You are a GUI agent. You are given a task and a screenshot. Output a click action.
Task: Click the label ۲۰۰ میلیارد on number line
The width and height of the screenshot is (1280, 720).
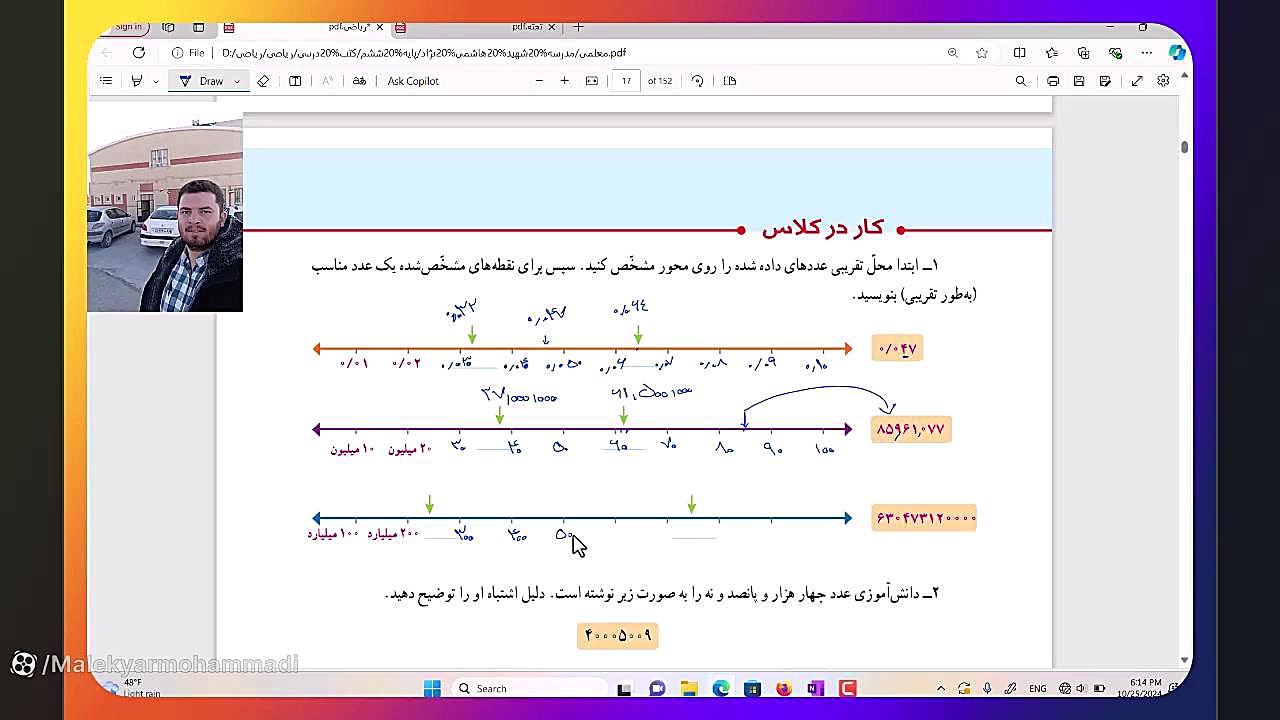click(x=394, y=533)
